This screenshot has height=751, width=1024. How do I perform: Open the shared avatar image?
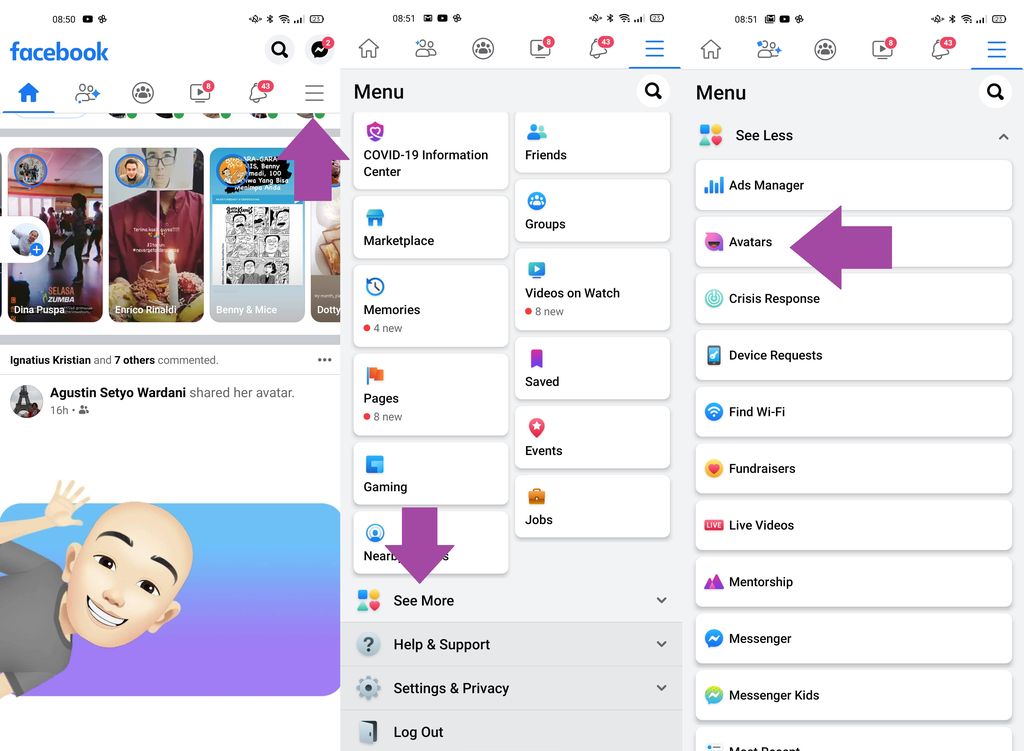pyautogui.click(x=170, y=588)
